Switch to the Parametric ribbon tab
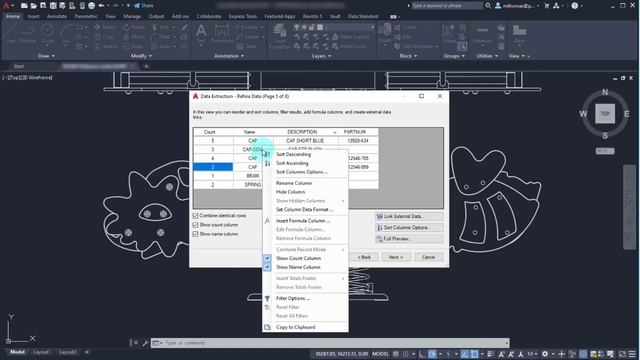Image resolution: width=640 pixels, height=360 pixels. click(x=86, y=16)
